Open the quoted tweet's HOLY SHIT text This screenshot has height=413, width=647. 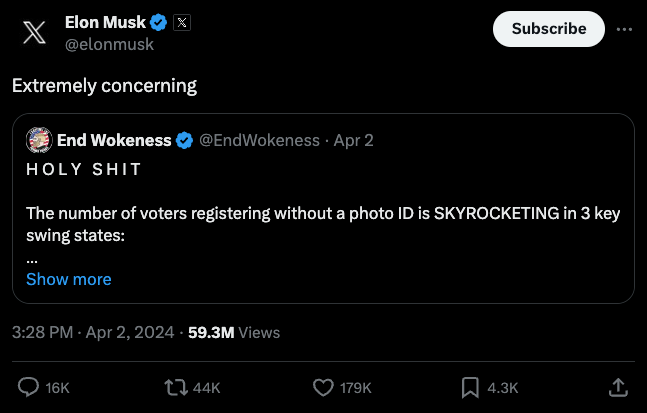[x=84, y=169]
